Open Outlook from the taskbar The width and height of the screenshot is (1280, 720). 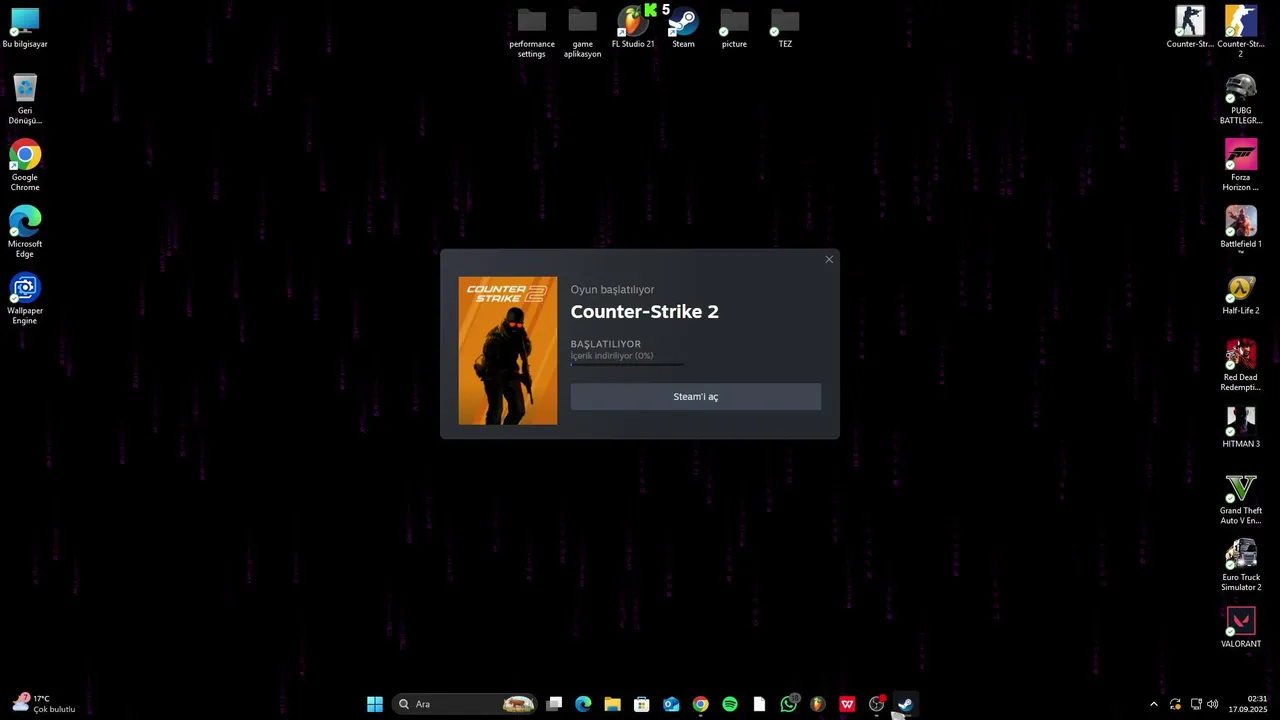tap(671, 704)
